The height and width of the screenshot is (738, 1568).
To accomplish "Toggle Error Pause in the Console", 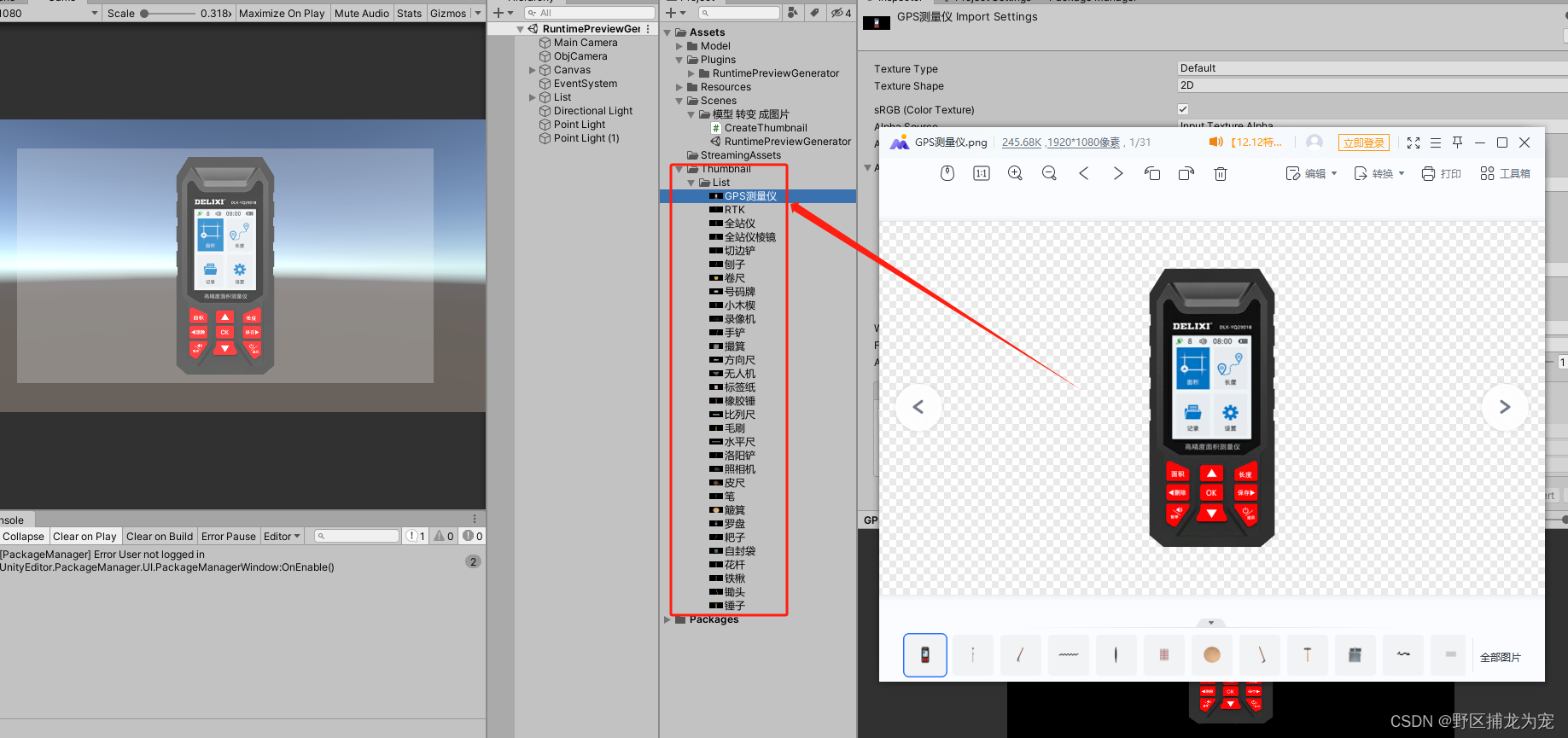I will (229, 537).
